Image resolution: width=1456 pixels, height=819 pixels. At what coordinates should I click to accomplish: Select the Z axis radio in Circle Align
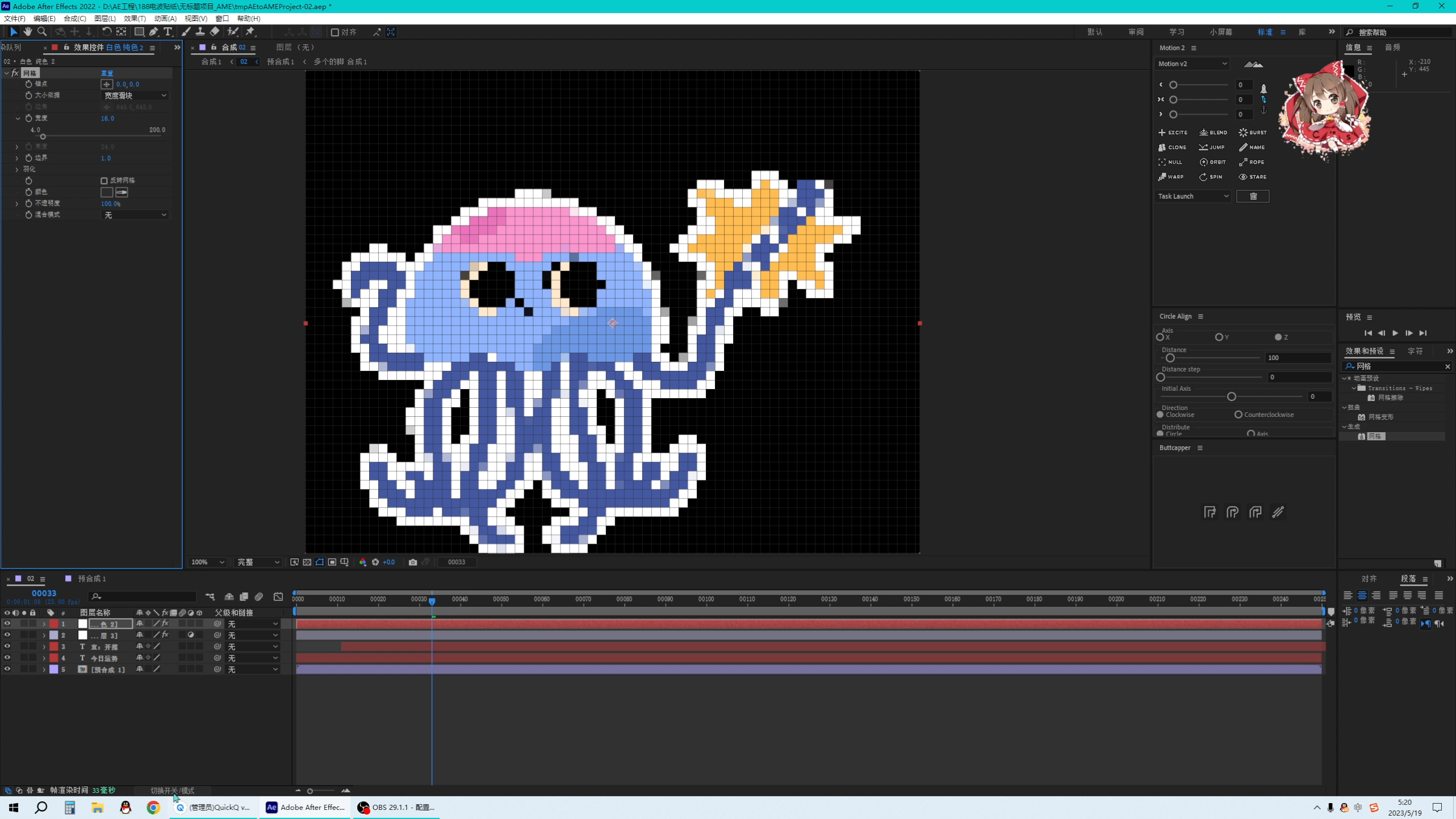(x=1278, y=337)
